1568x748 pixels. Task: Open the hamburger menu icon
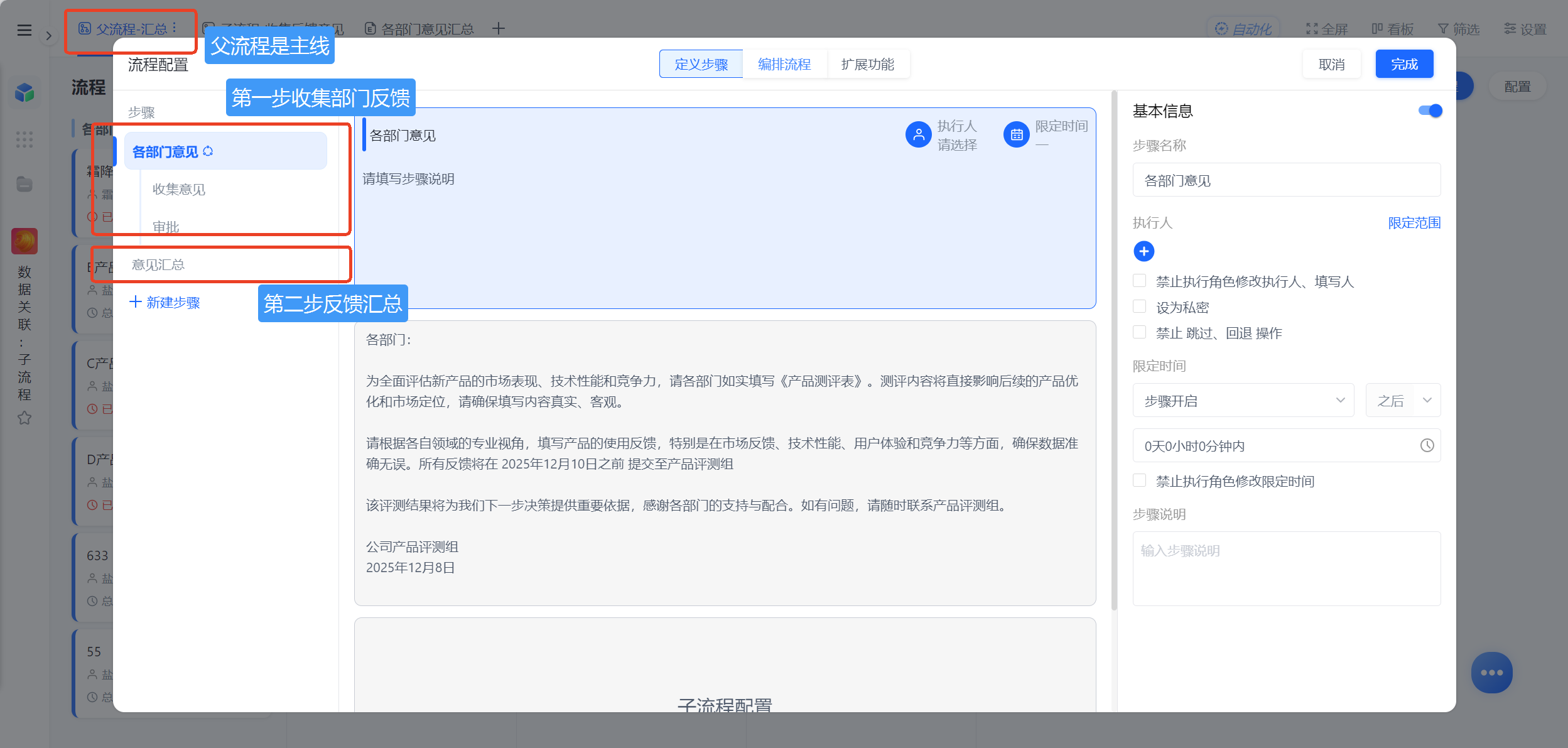pyautogui.click(x=24, y=30)
